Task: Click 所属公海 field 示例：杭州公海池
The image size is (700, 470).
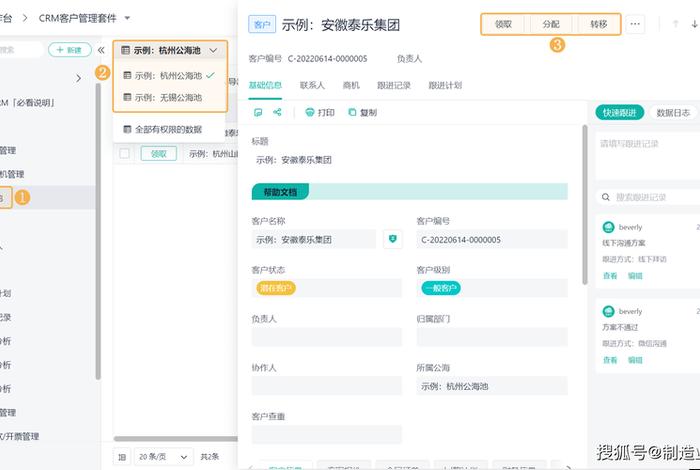Action: coord(492,386)
